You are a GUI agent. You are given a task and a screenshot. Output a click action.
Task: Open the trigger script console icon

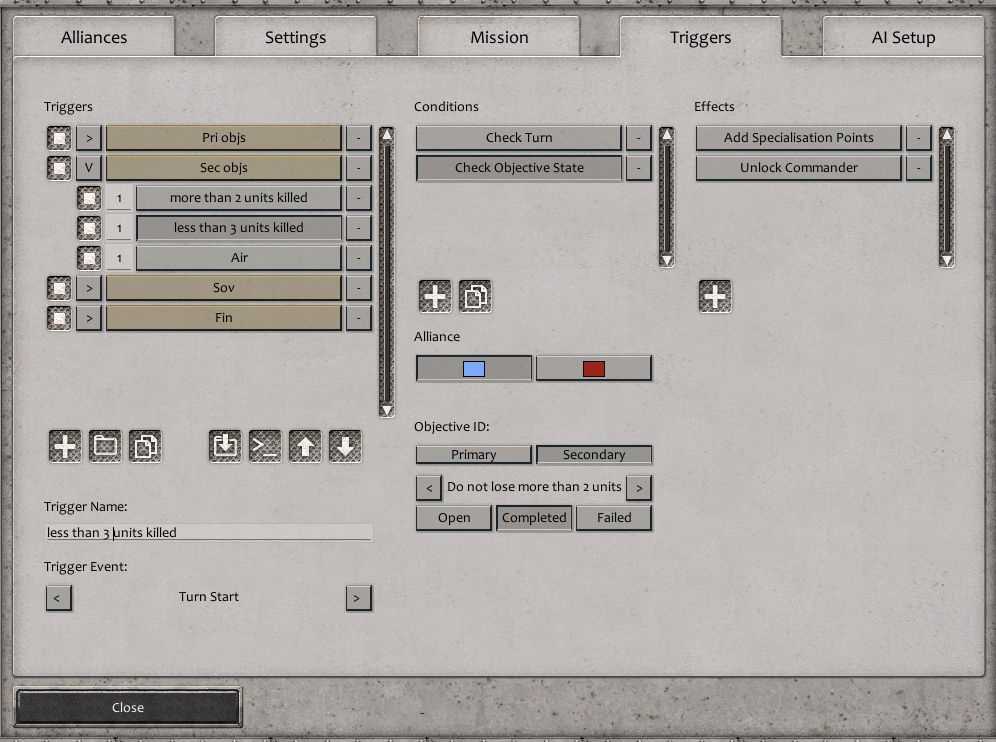(265, 447)
